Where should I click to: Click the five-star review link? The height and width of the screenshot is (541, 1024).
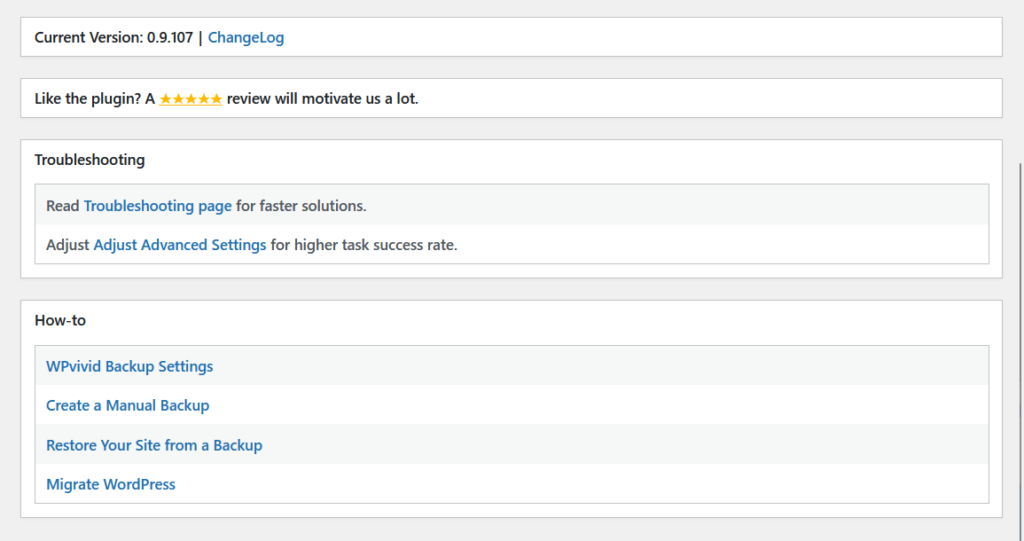(191, 99)
